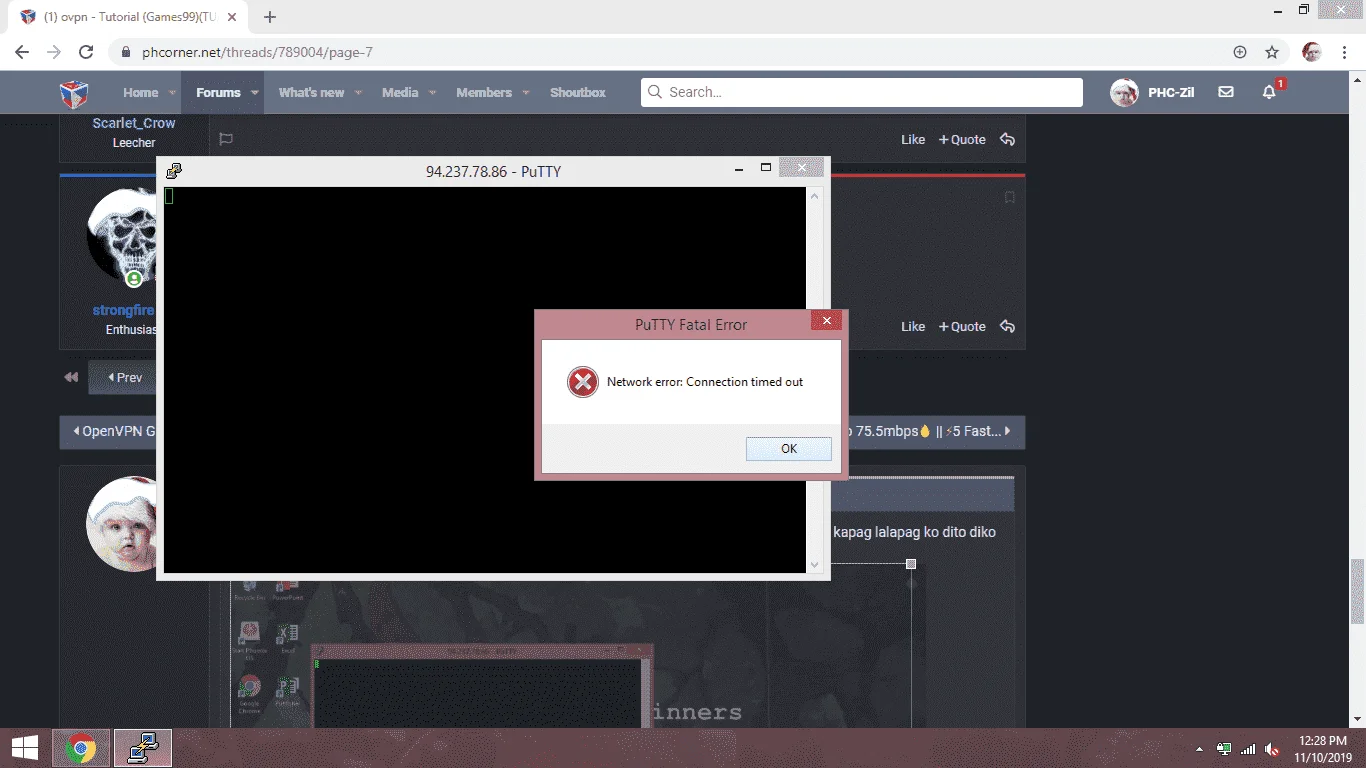The height and width of the screenshot is (768, 1366).
Task: Click the page vertical scrollbar thumb
Action: click(x=1357, y=590)
